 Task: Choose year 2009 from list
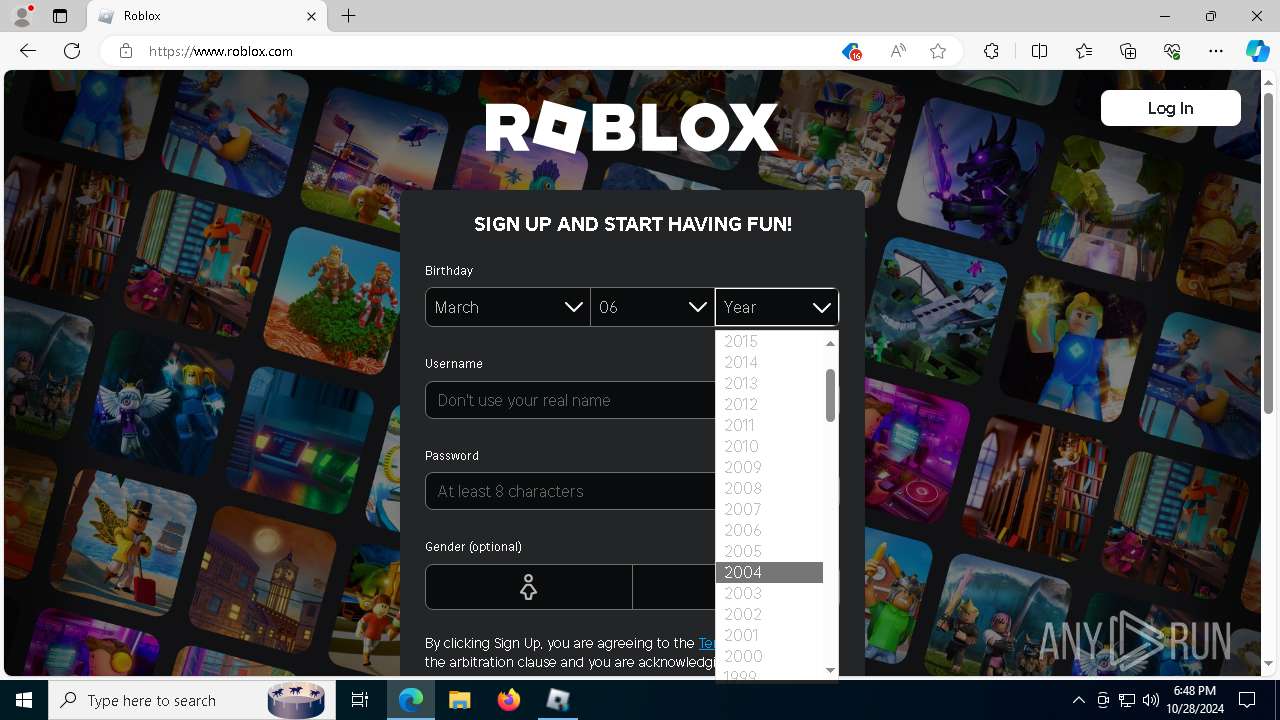769,467
